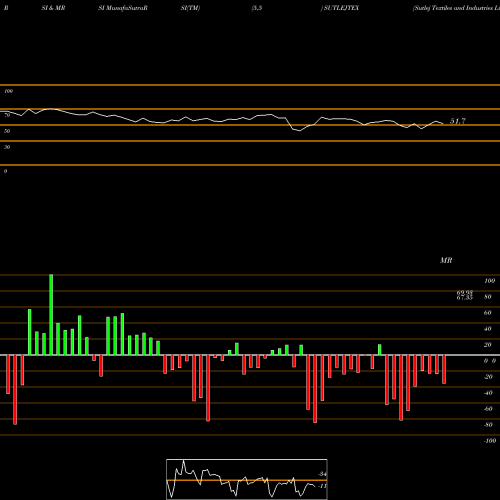Click the 'SI MunafaSutraR' header label
This screenshot has width=500, height=500.
pos(123,8)
